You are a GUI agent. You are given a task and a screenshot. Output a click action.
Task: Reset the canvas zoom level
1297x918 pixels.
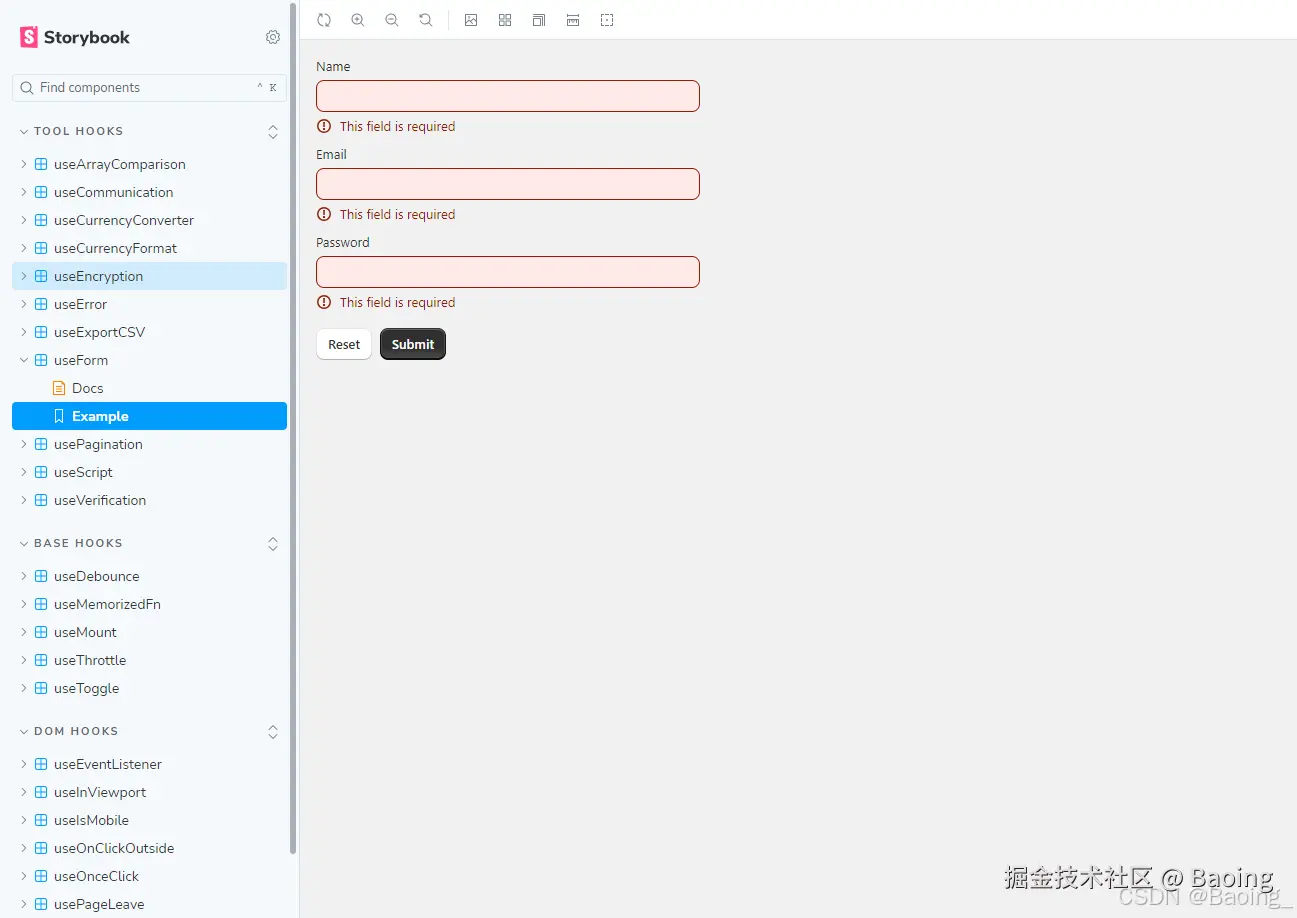click(425, 19)
